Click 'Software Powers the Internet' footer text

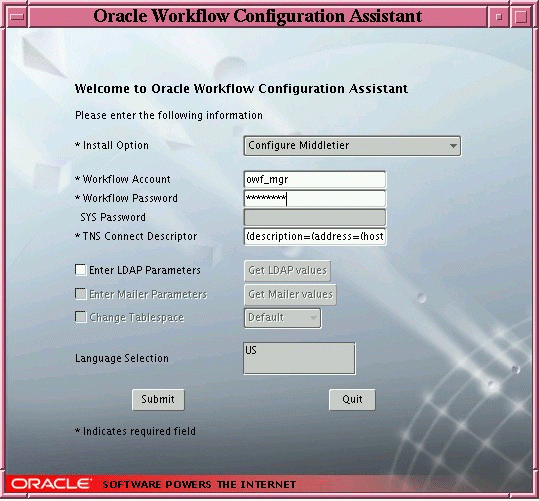coord(199,485)
